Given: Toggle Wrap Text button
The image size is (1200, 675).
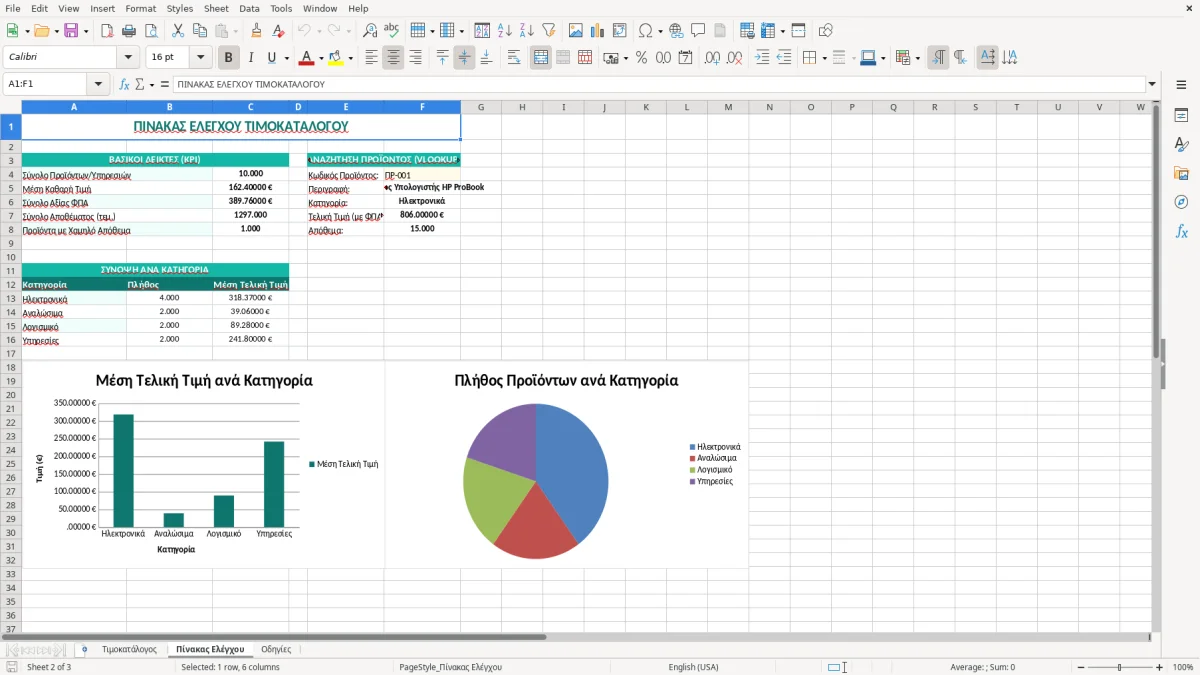Looking at the screenshot, I should click(x=514, y=58).
